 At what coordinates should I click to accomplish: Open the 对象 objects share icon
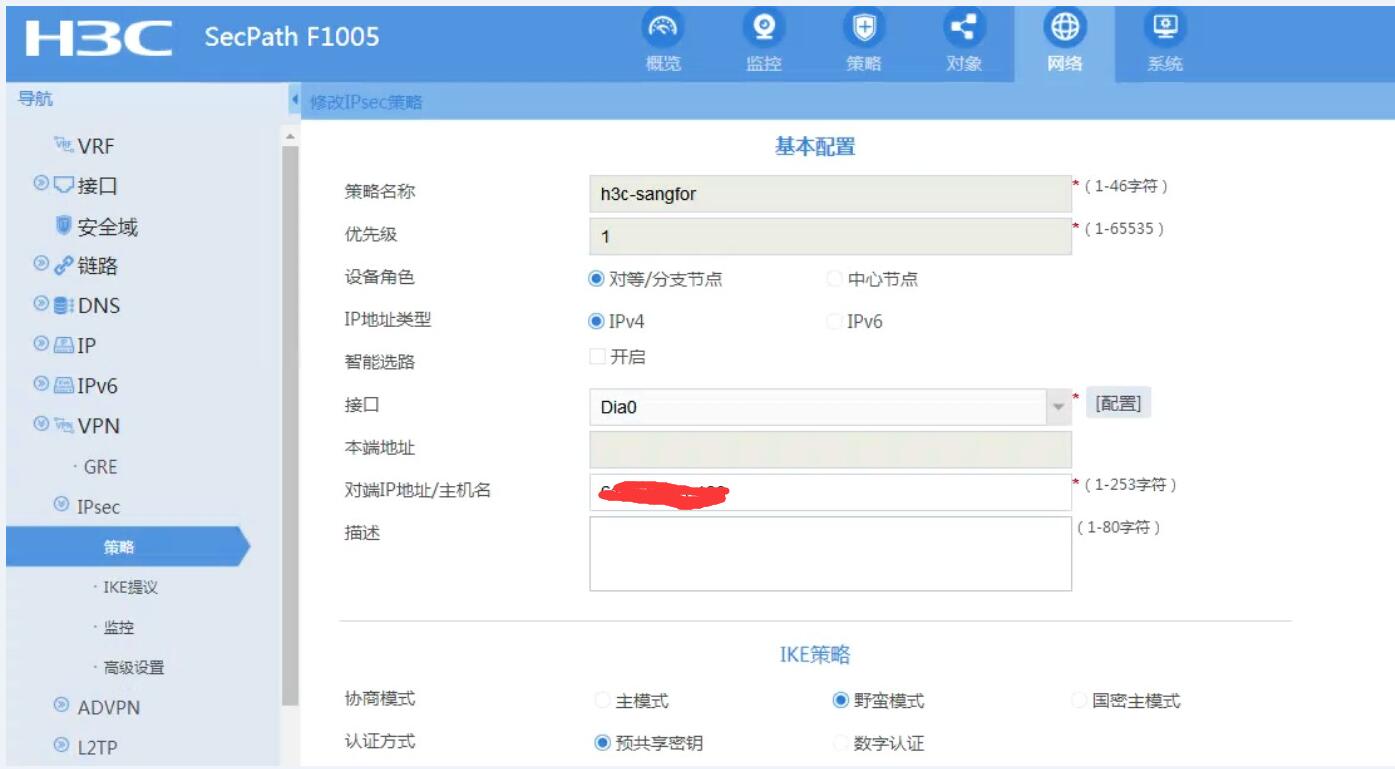pos(964,28)
